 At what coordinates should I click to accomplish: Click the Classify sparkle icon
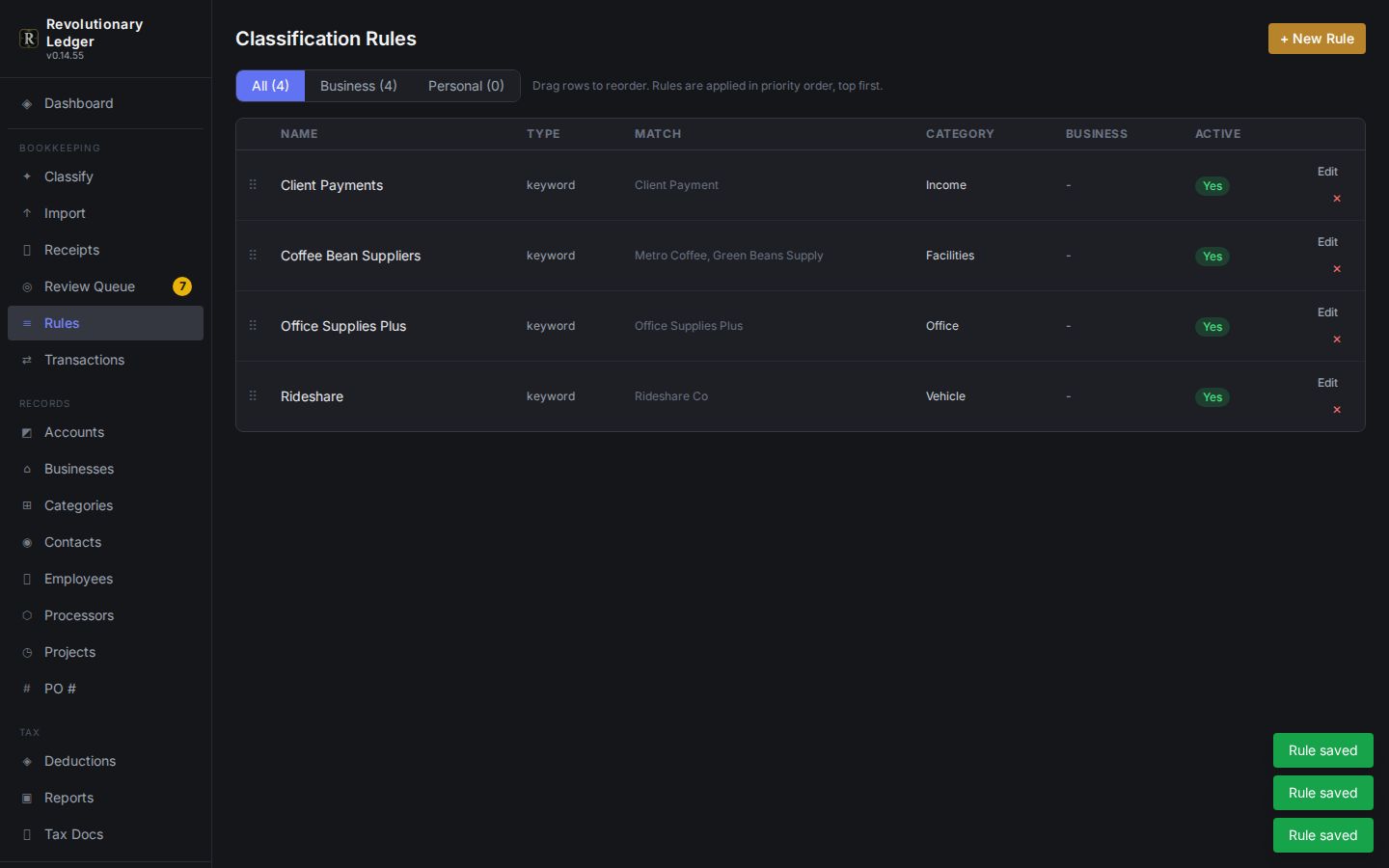point(27,177)
